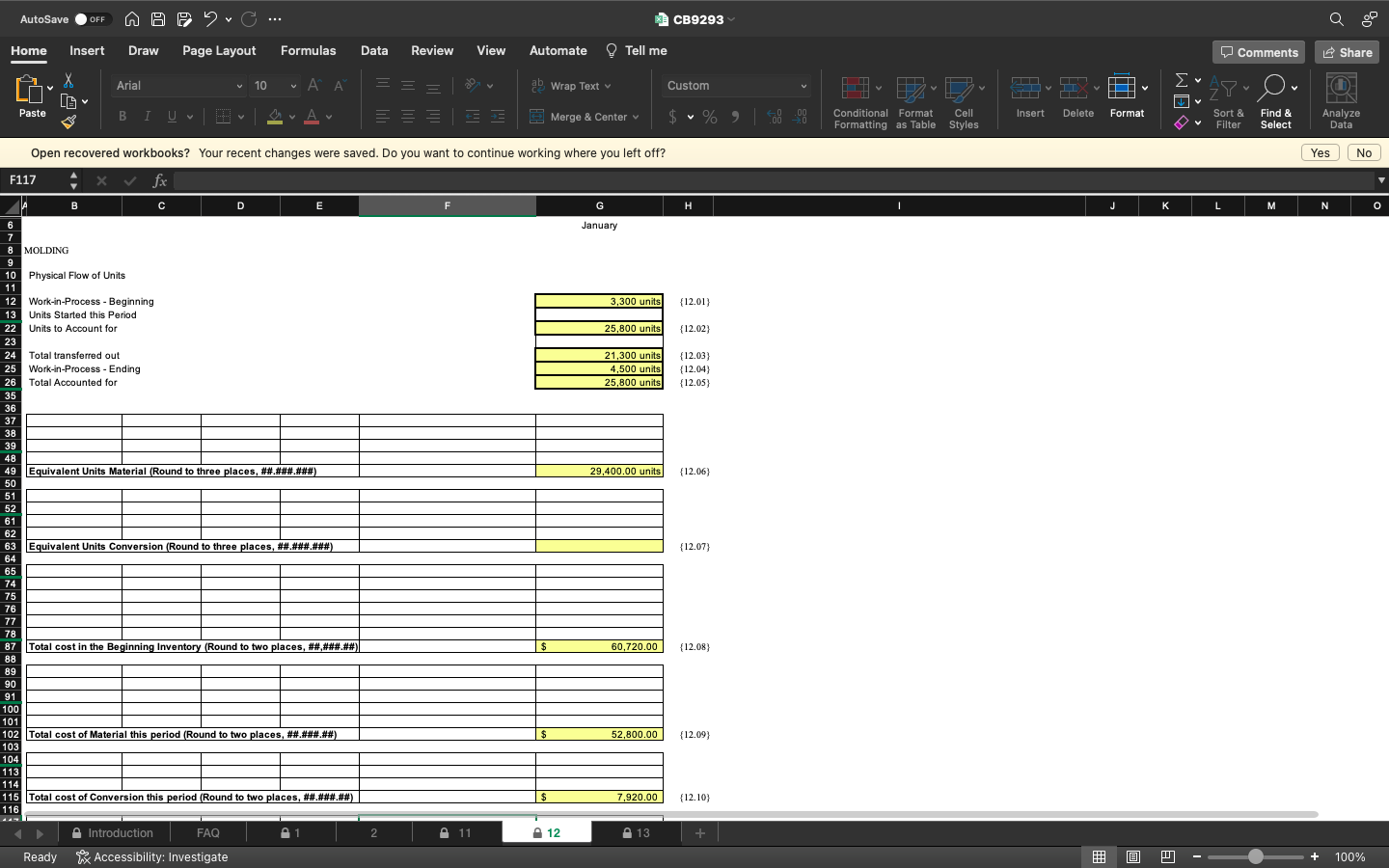1389x868 pixels.
Task: Switch to Normal view in status bar
Action: (1099, 856)
